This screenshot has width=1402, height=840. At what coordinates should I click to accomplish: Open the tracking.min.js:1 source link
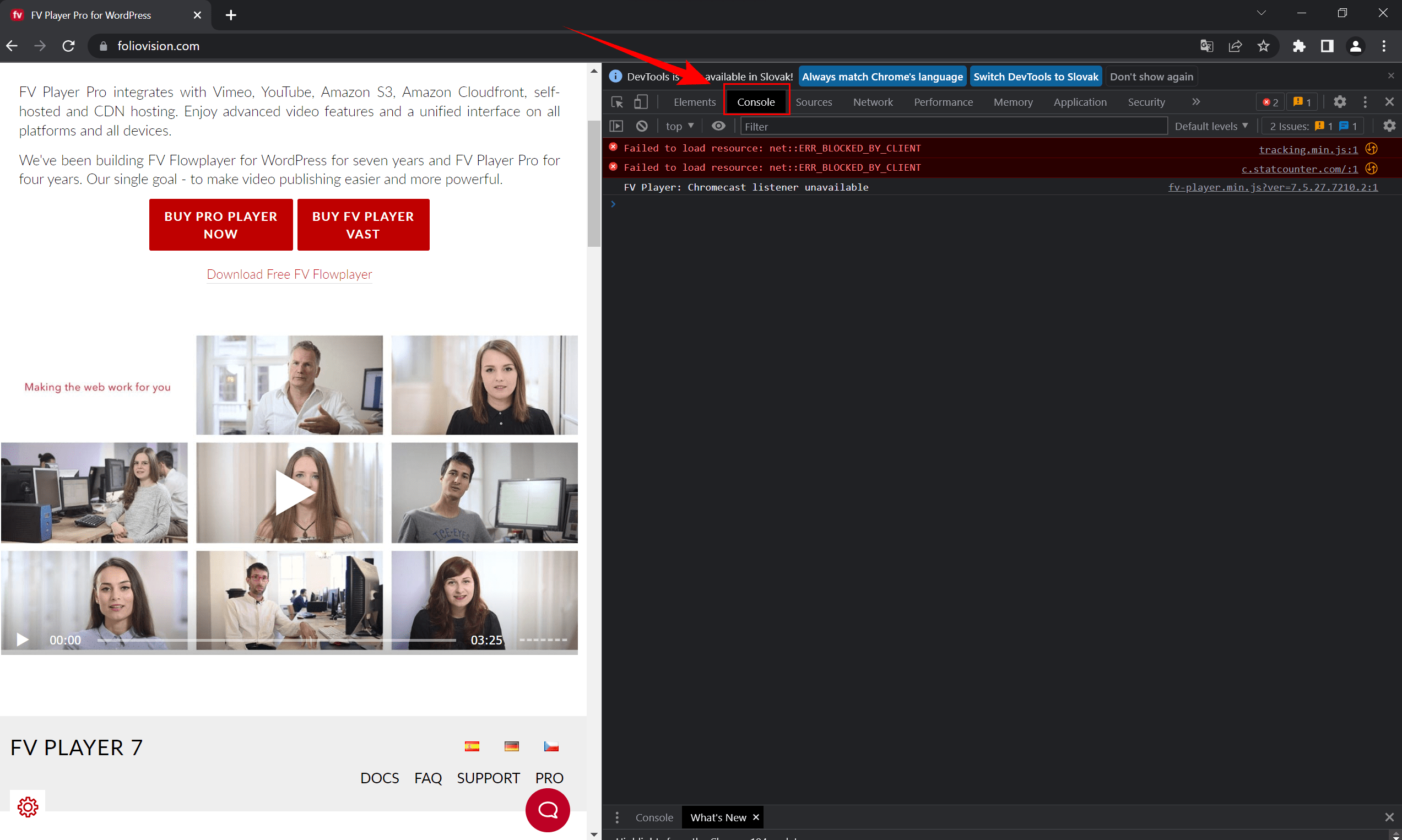click(x=1307, y=149)
